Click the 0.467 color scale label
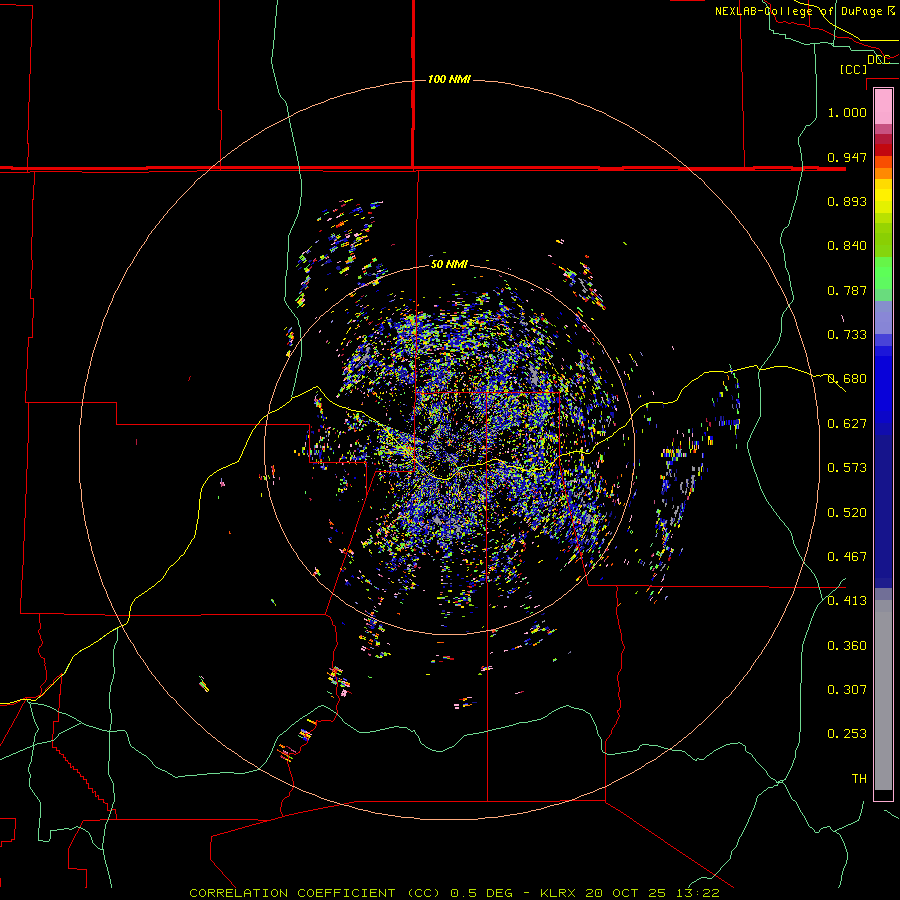Image resolution: width=900 pixels, height=900 pixels. click(x=847, y=557)
